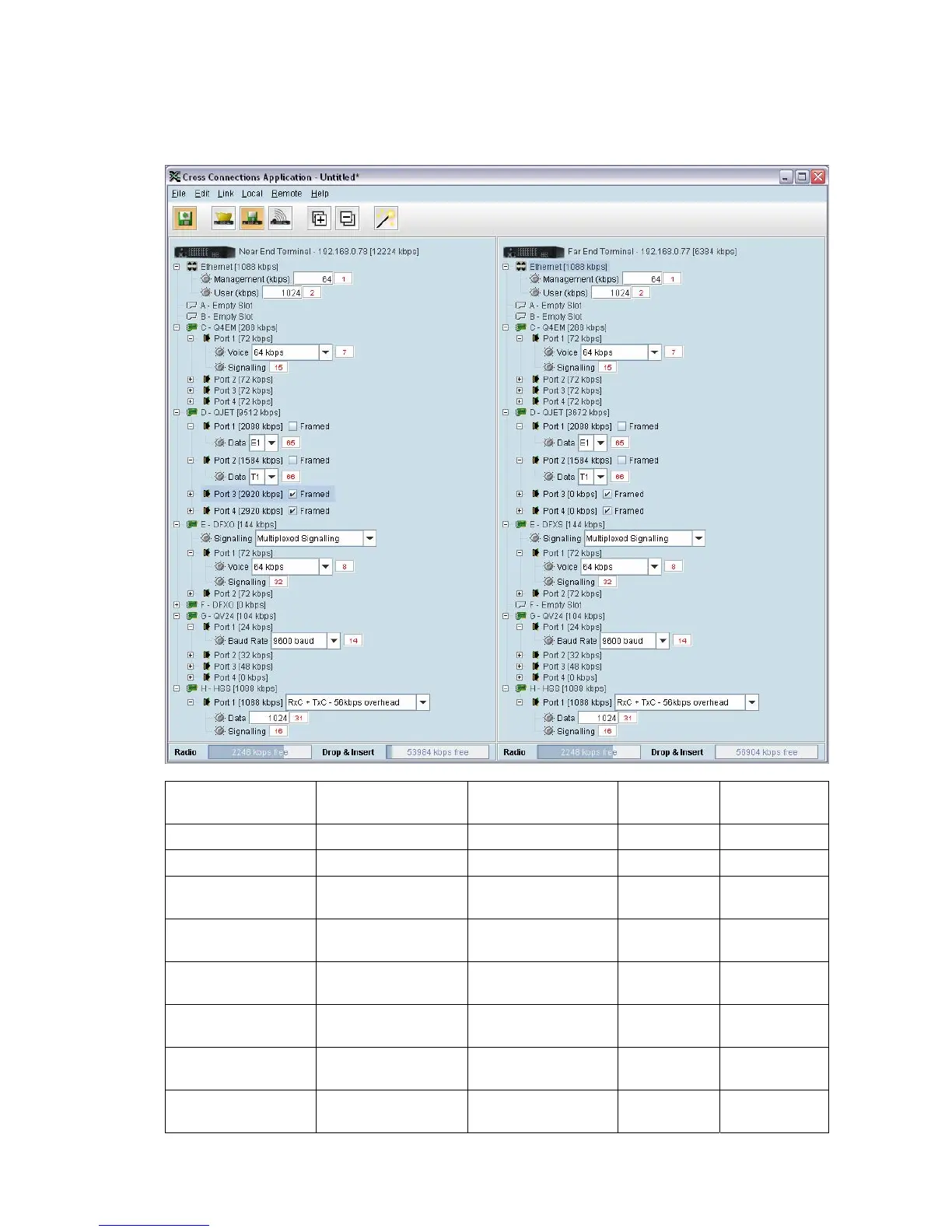Screen dimensions: 952x1232
Task: Click Near End Q4EM Signalling value 15
Action: tap(278, 367)
